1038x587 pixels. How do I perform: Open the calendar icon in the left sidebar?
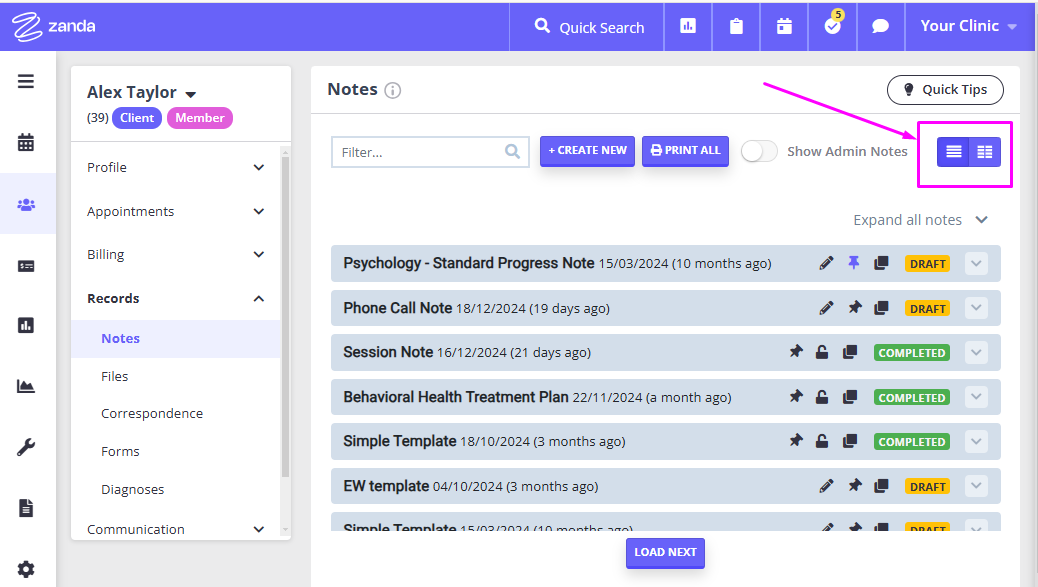pyautogui.click(x=27, y=142)
